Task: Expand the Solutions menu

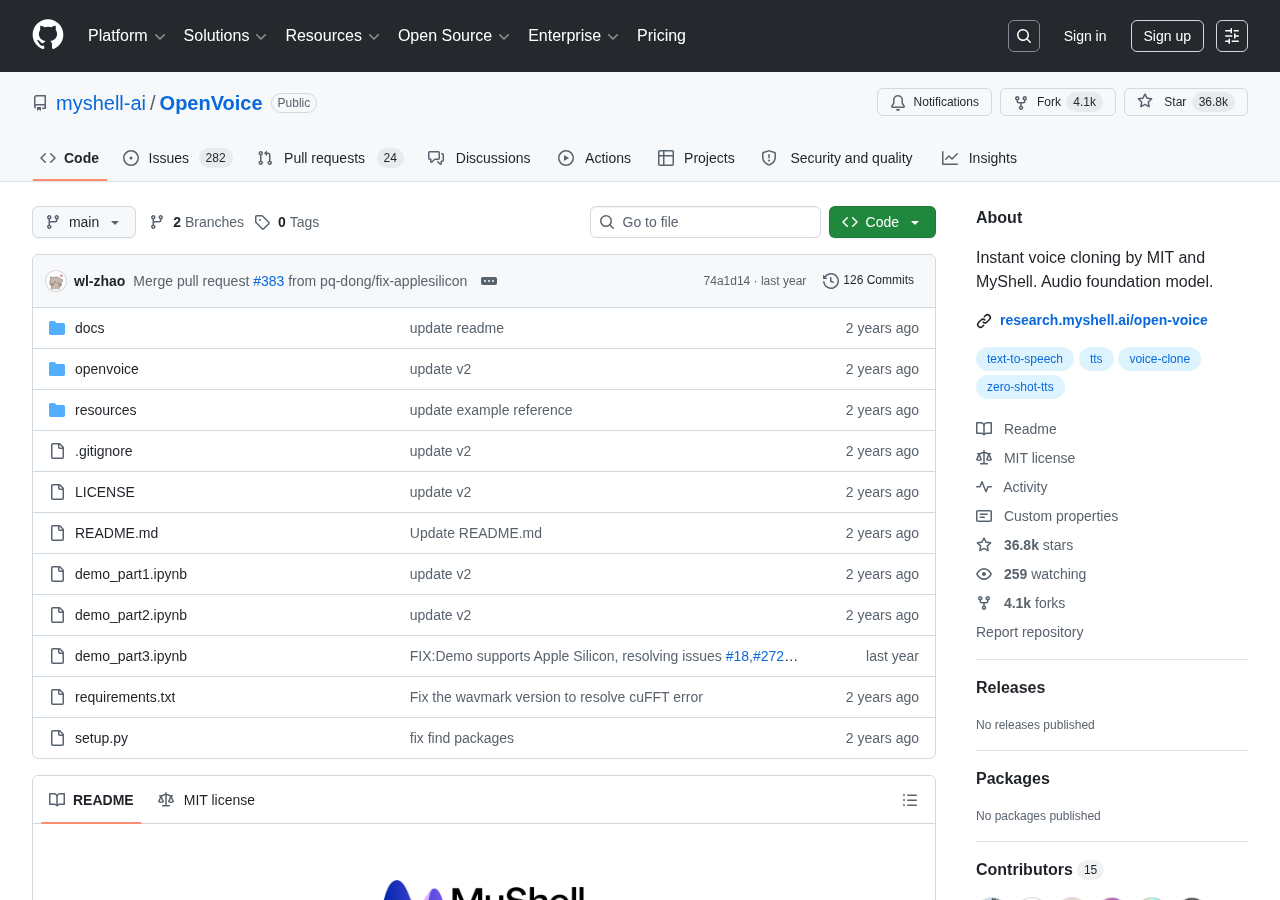Action: click(226, 36)
